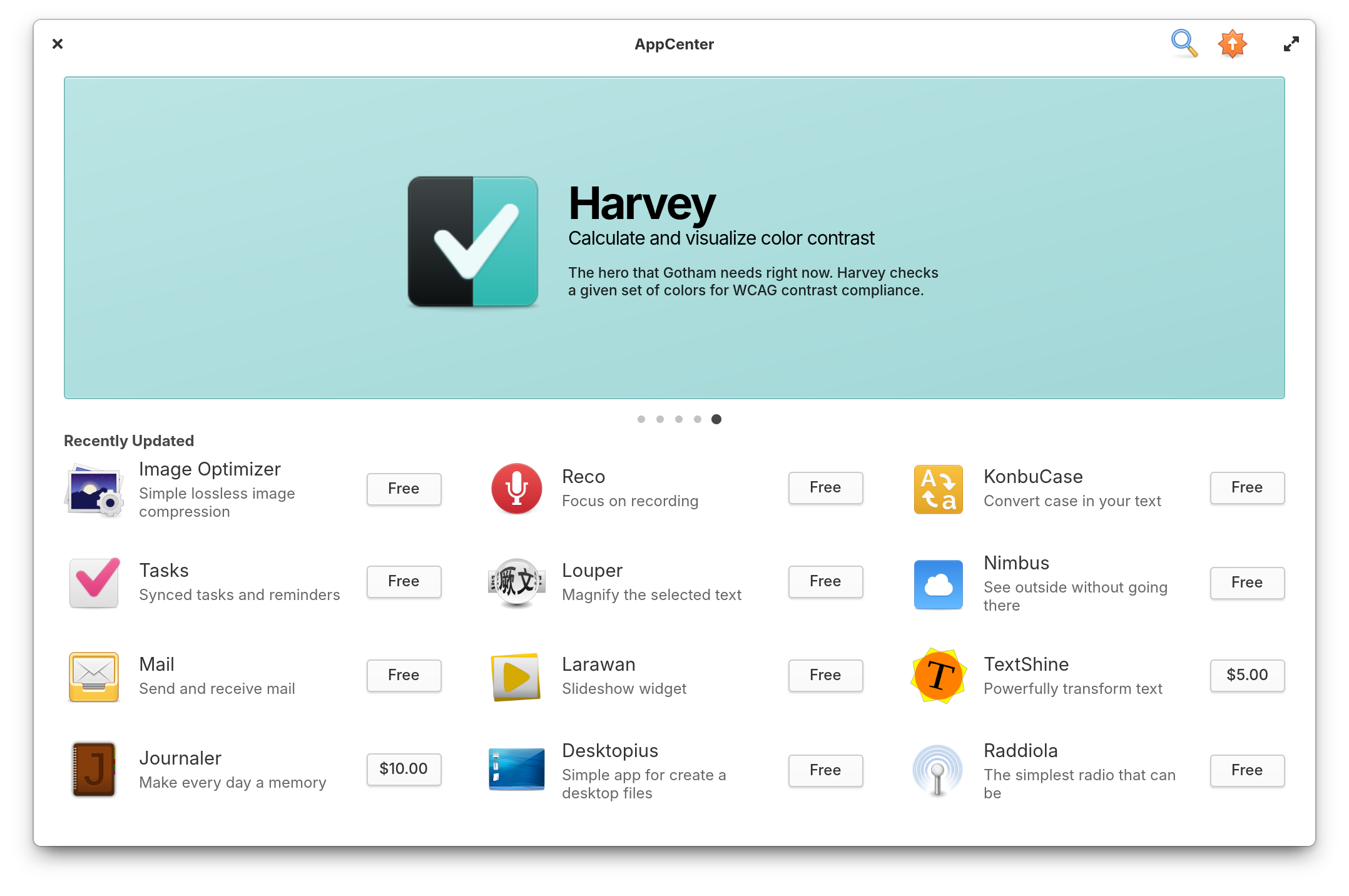Screen dimensions: 1349x896
Task: Click Free button for Larawan app
Action: click(x=824, y=674)
